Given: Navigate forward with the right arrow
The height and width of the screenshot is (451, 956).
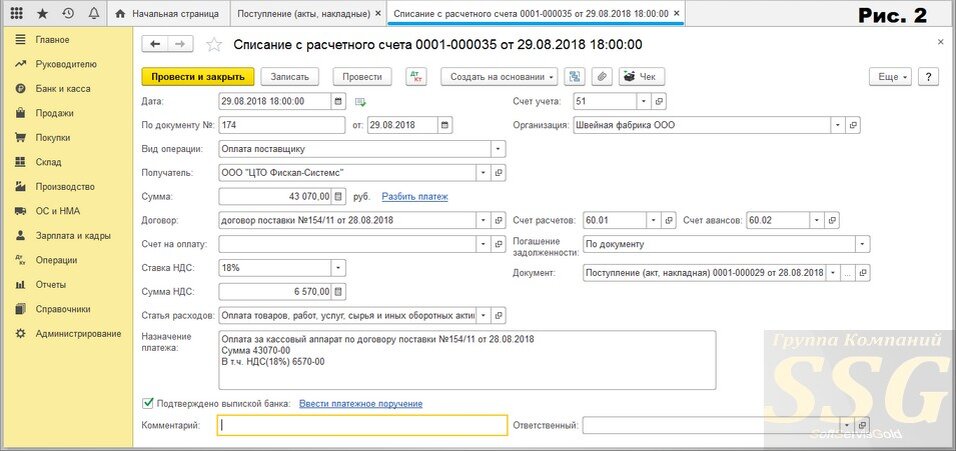Looking at the screenshot, I should pyautogui.click(x=180, y=44).
